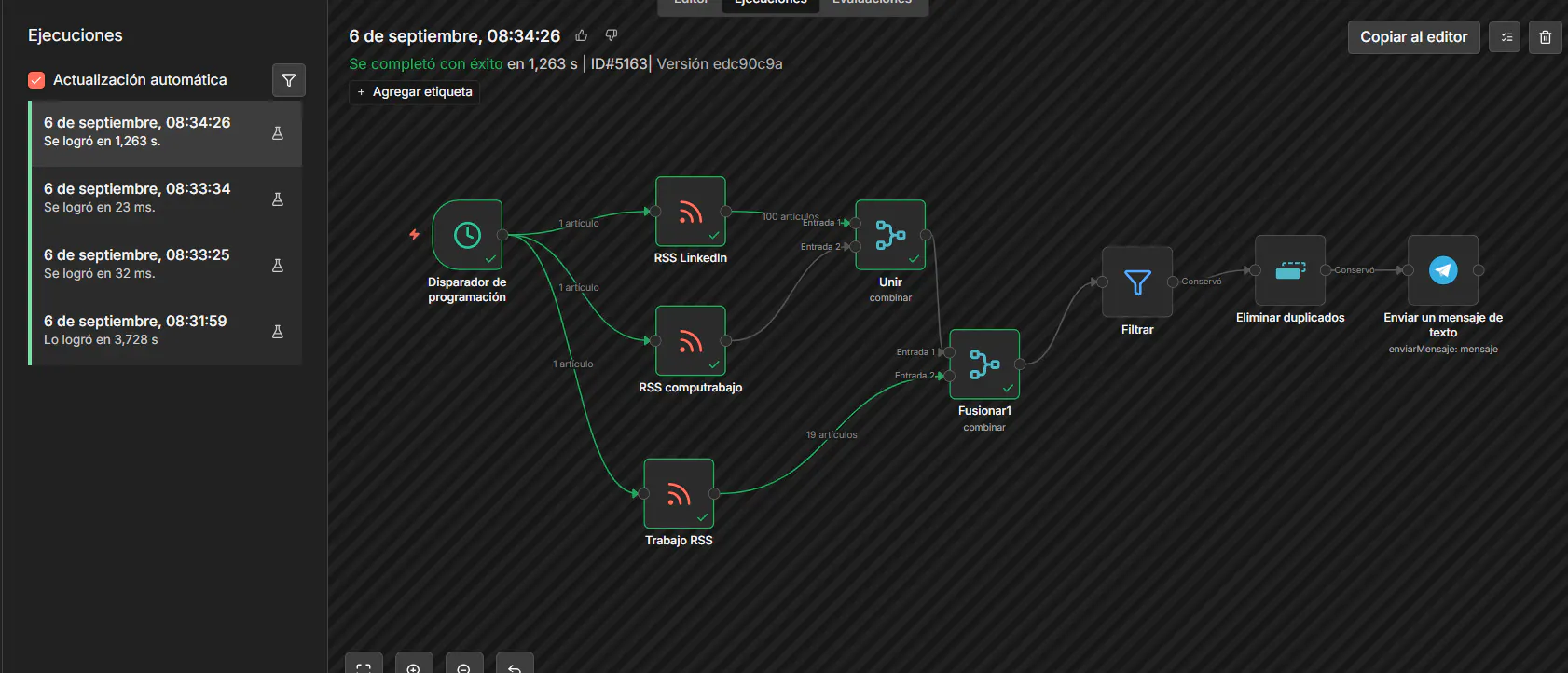Click the output connector of Telegram node
This screenshot has height=673, width=1568.
[1479, 270]
